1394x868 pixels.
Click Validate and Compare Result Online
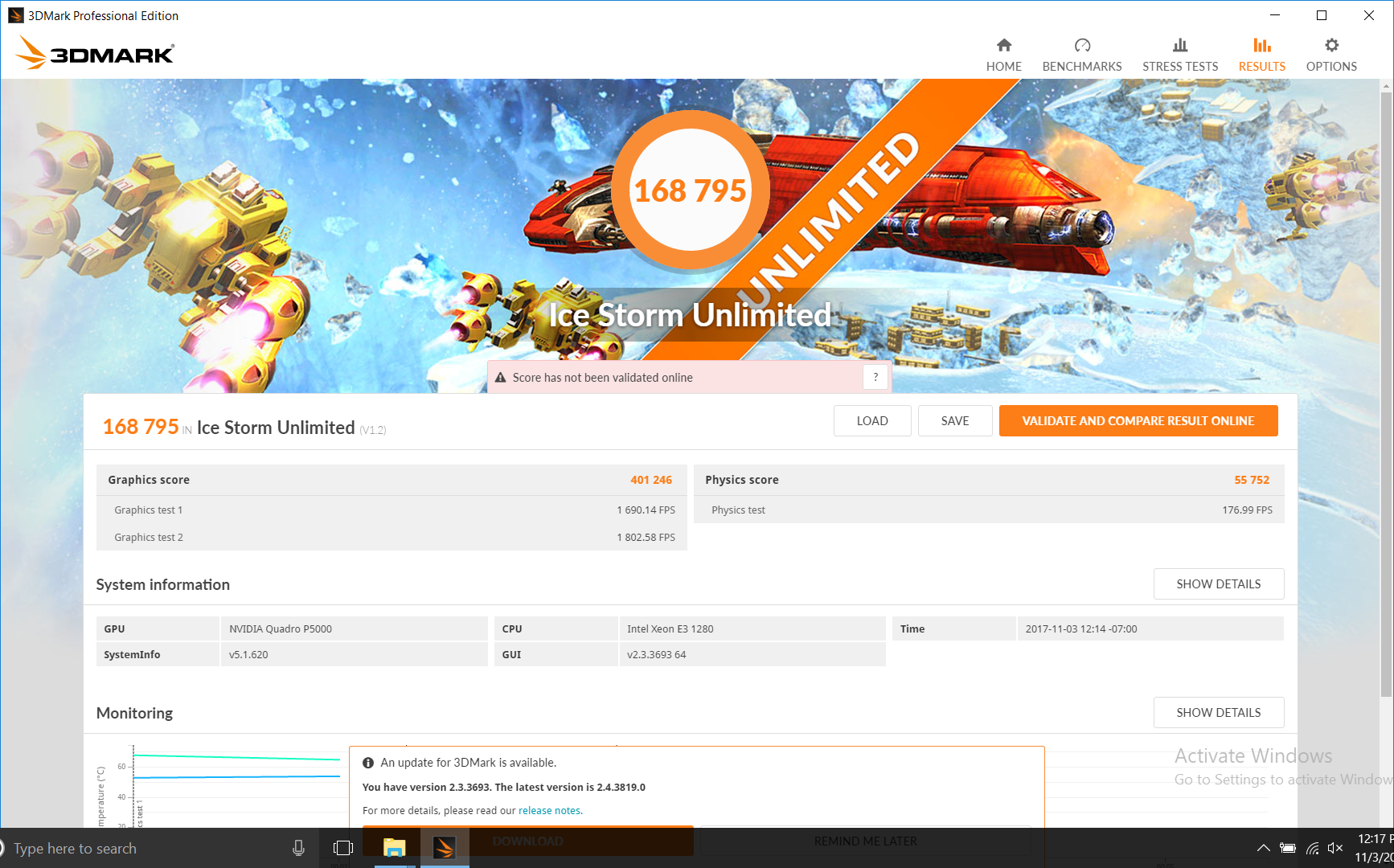[1138, 420]
